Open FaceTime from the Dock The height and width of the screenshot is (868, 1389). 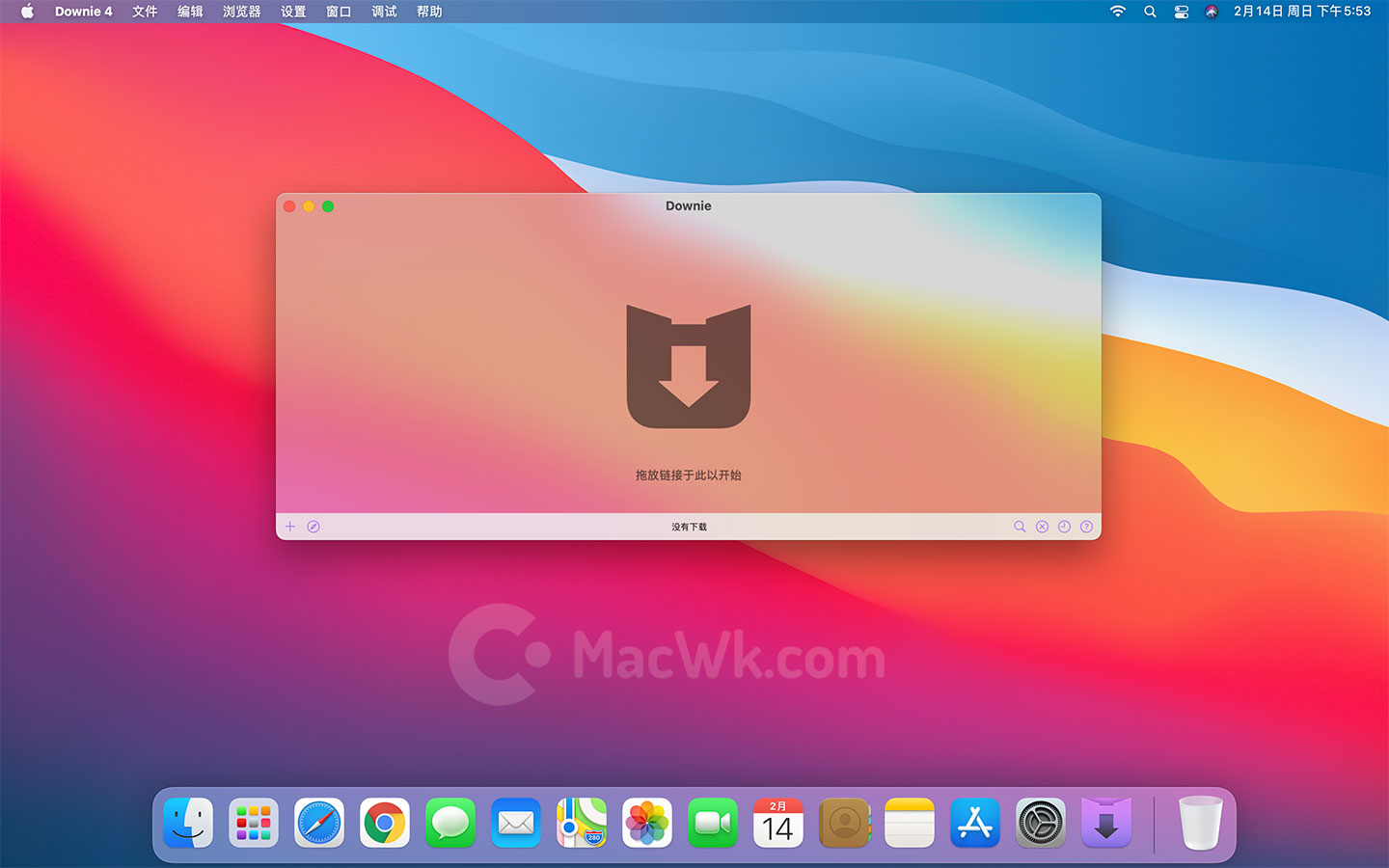point(713,824)
